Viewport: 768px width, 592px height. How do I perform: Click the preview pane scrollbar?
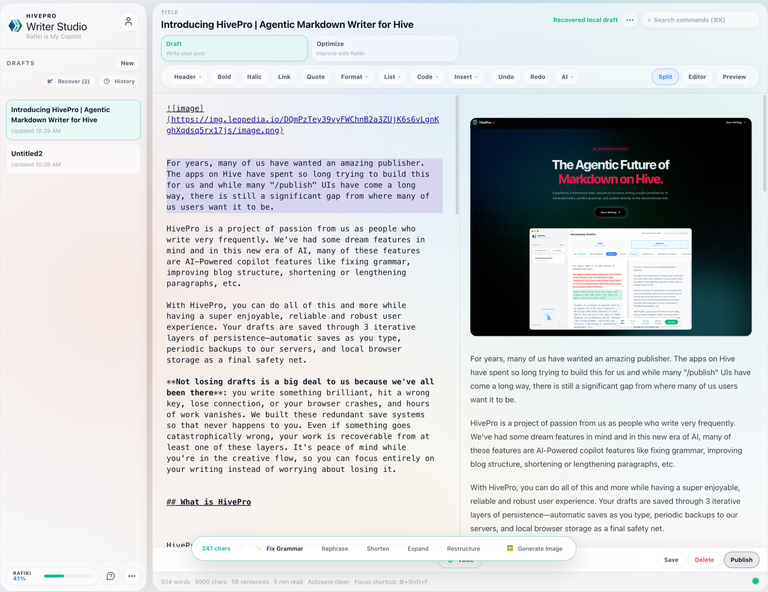pos(765,143)
